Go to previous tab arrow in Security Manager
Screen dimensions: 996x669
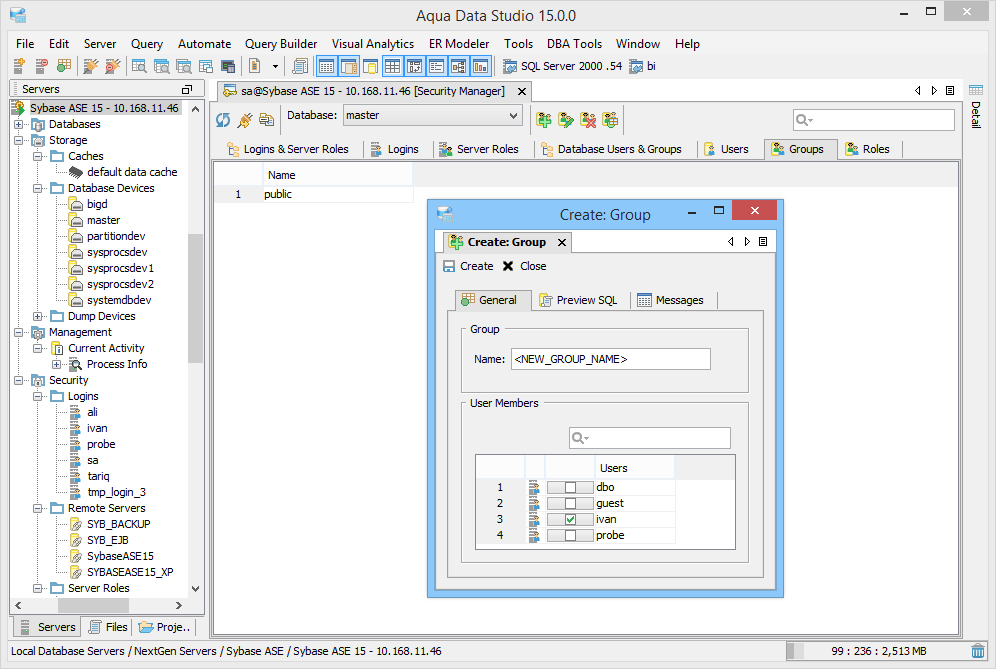coord(917,91)
